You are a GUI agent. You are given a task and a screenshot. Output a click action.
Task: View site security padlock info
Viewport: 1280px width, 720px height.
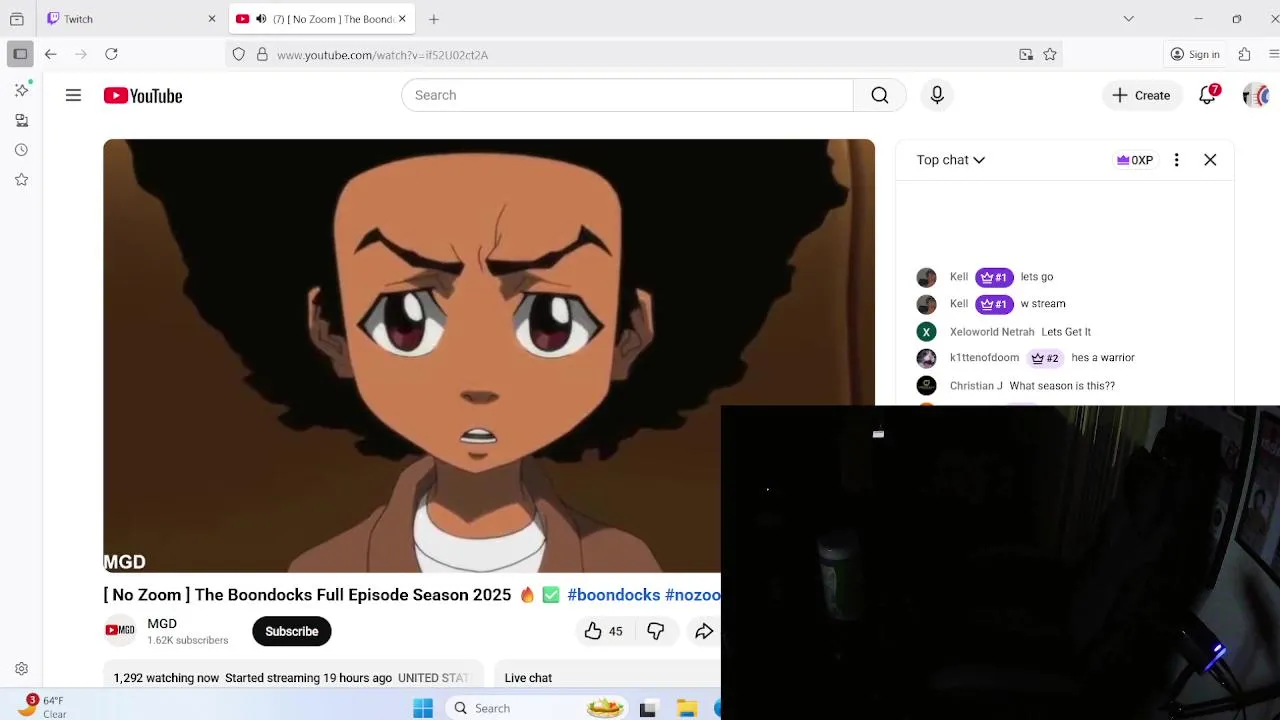coord(262,55)
